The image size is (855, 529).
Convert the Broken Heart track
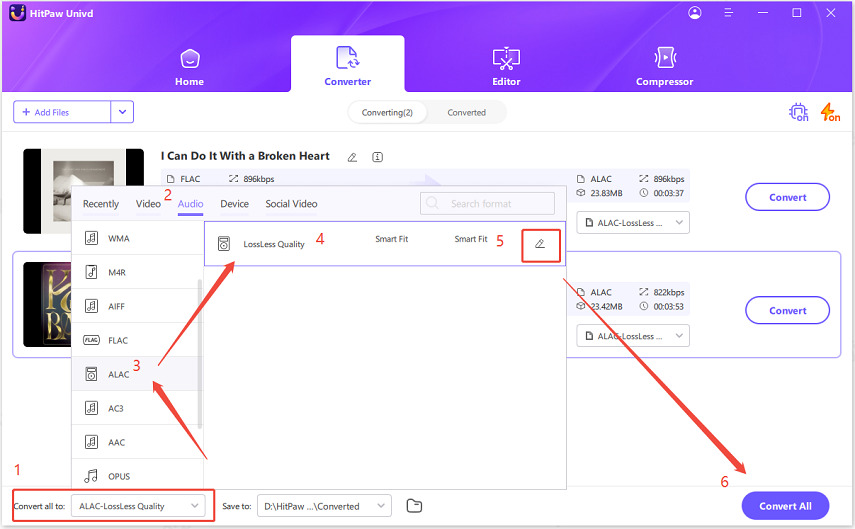tap(787, 197)
